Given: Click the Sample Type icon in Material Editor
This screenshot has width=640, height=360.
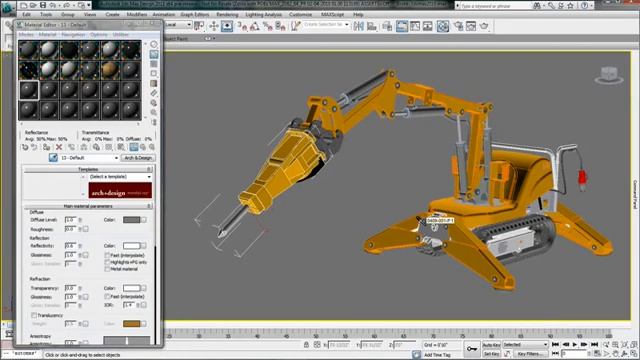Looking at the screenshot, I should (x=154, y=44).
